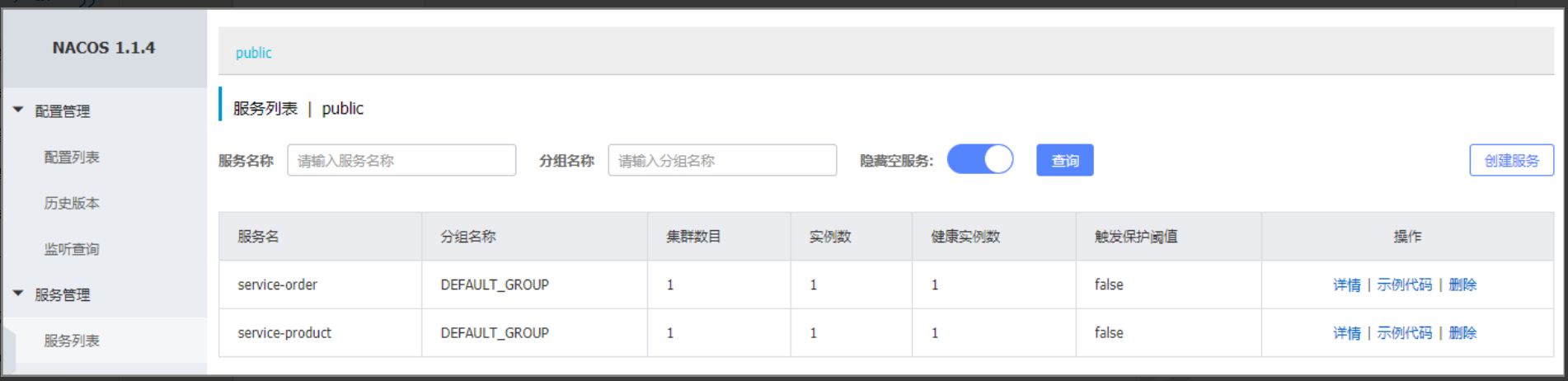
Task: Open 示例代码 for service-product
Action: 1405,333
